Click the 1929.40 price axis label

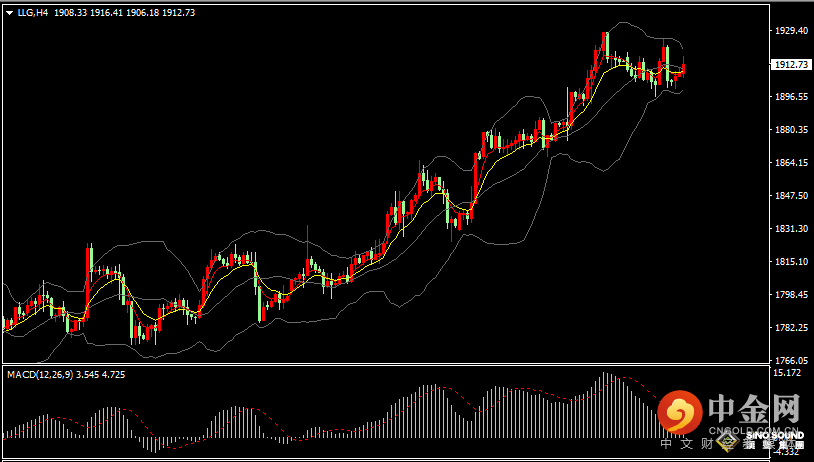(x=790, y=32)
